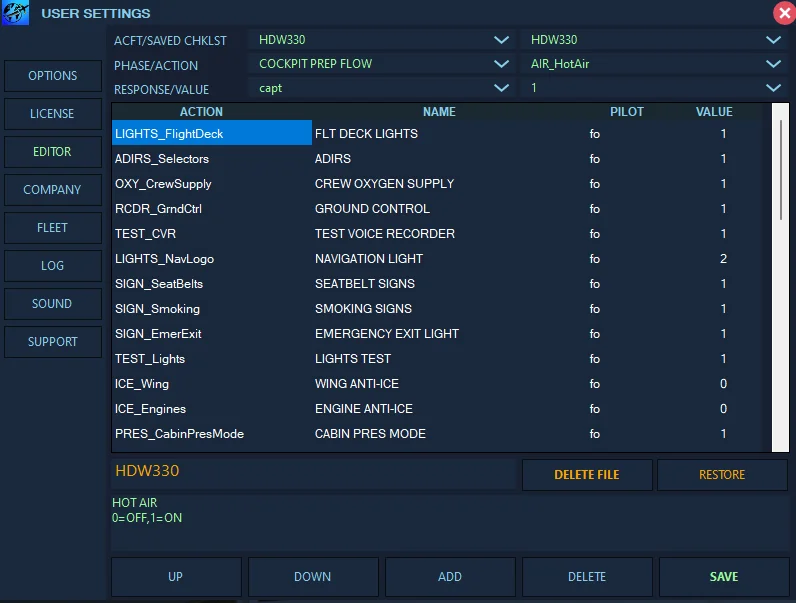
Task: Open the LOG section
Action: tap(53, 266)
